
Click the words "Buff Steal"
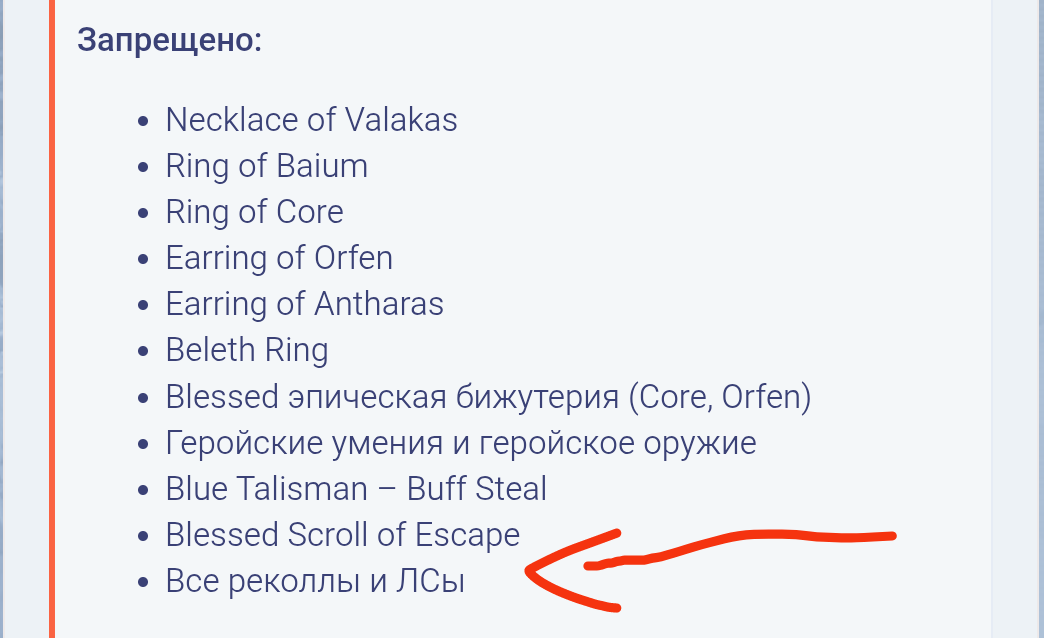click(x=478, y=489)
